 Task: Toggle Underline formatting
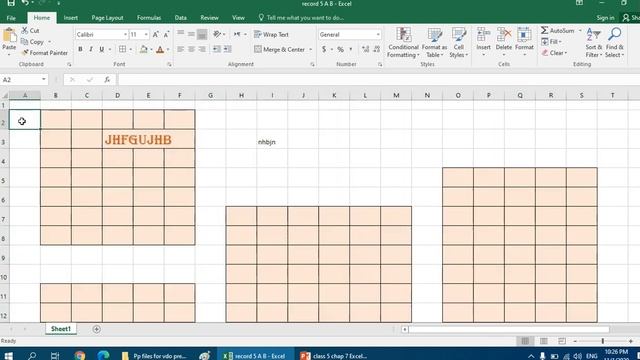(102, 49)
